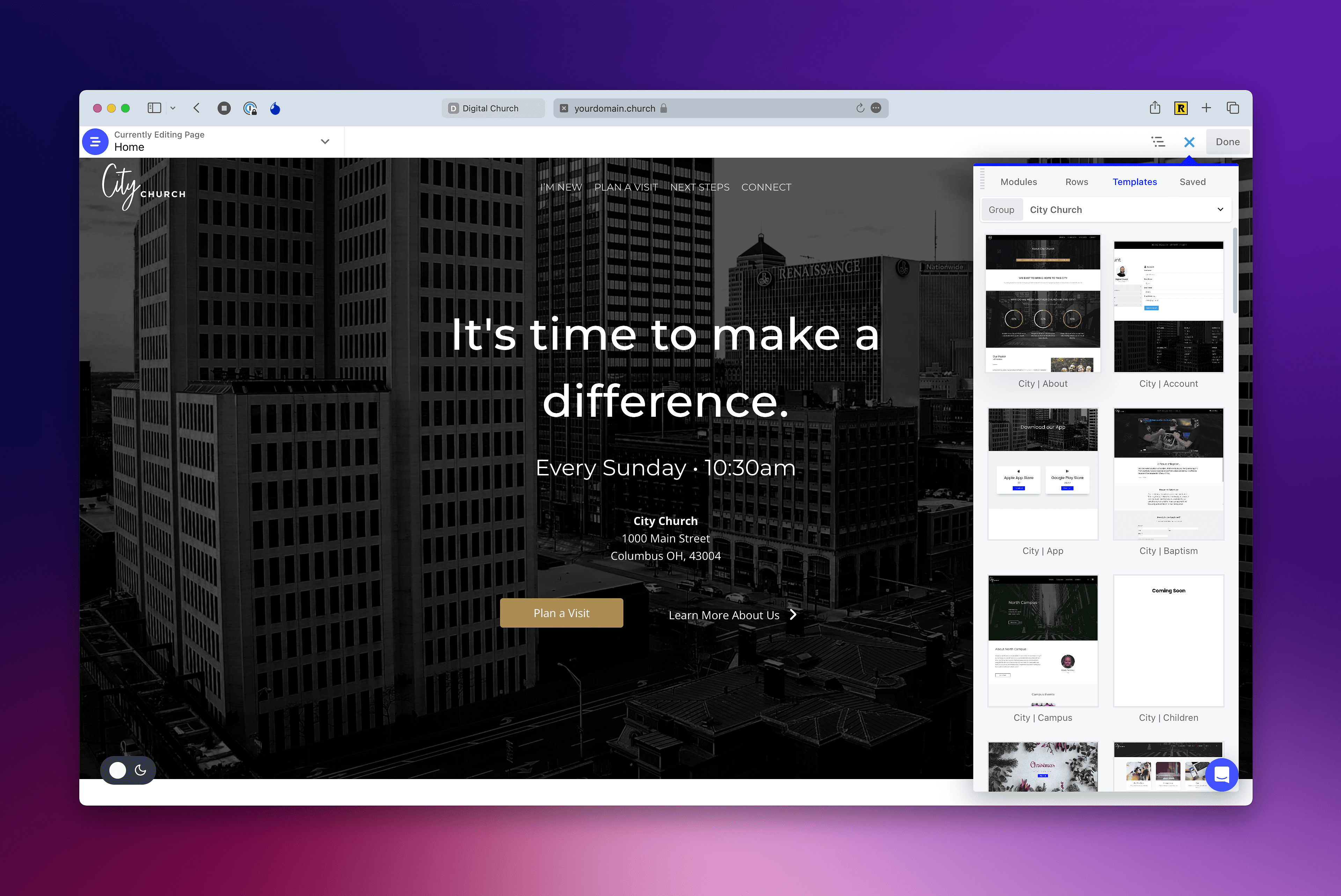Toggle dark mode using the moon icon

click(140, 770)
